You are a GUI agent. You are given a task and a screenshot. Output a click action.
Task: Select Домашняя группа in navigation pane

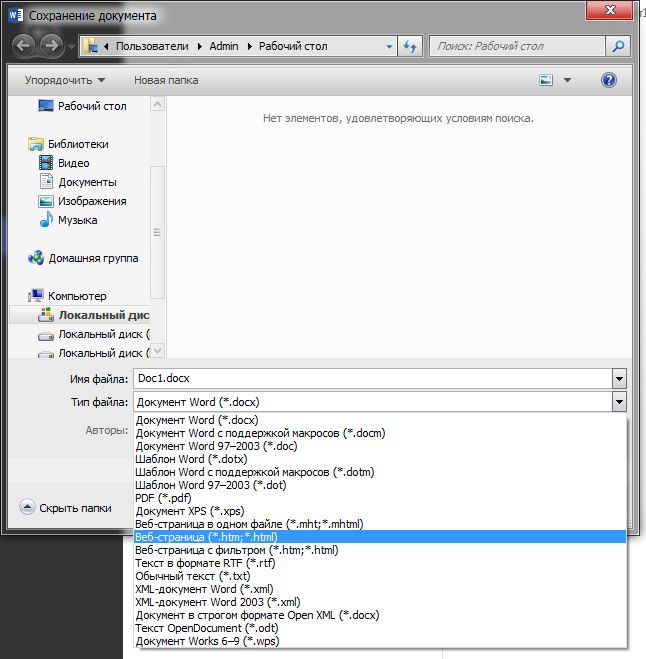tap(93, 258)
